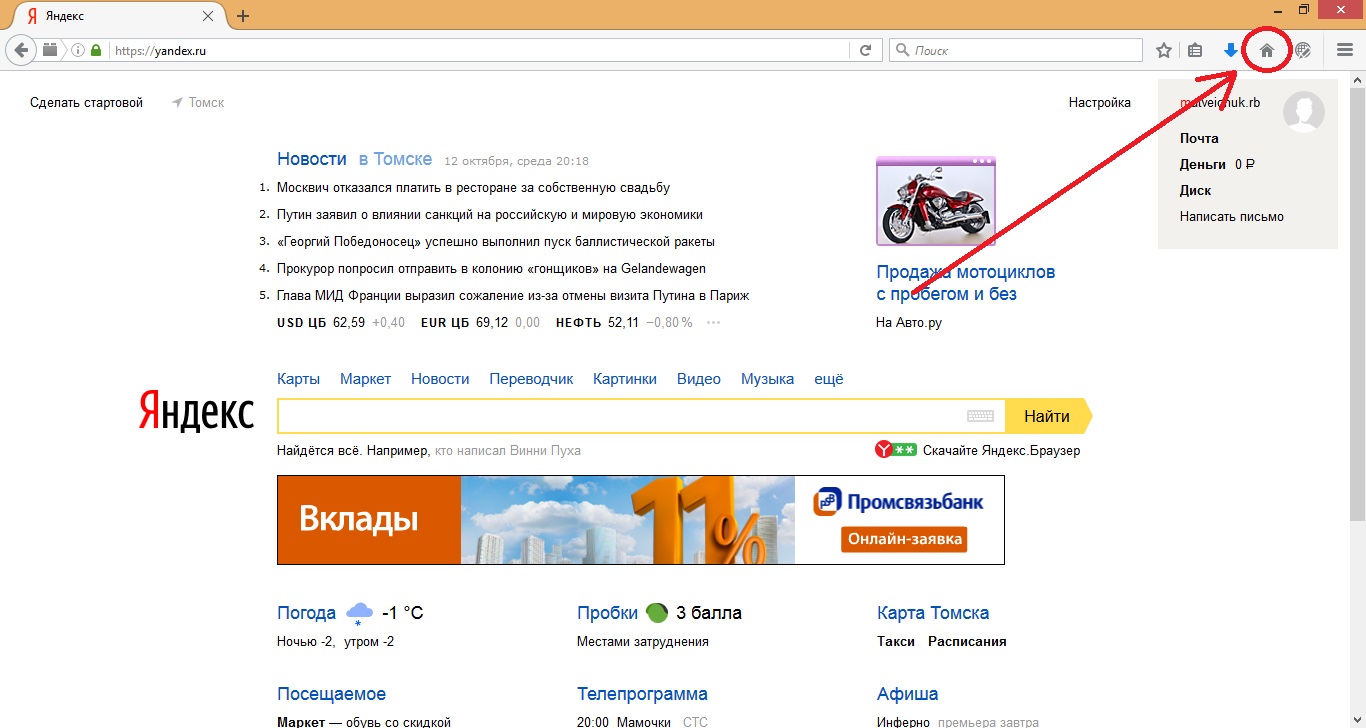Open Почта in the account panel
The image size is (1366, 728).
1199,139
